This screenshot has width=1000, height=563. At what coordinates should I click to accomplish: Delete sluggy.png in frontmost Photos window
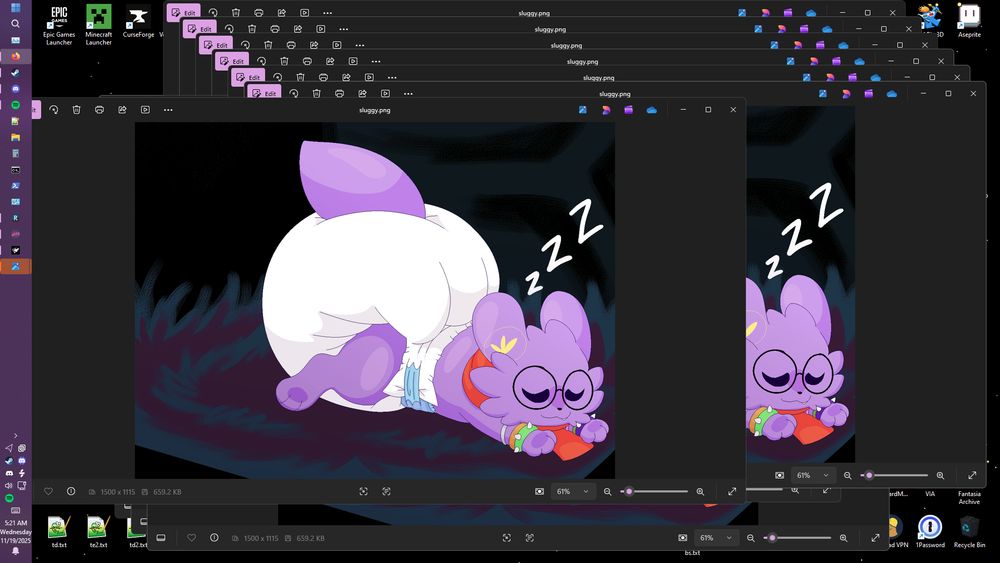coord(77,110)
